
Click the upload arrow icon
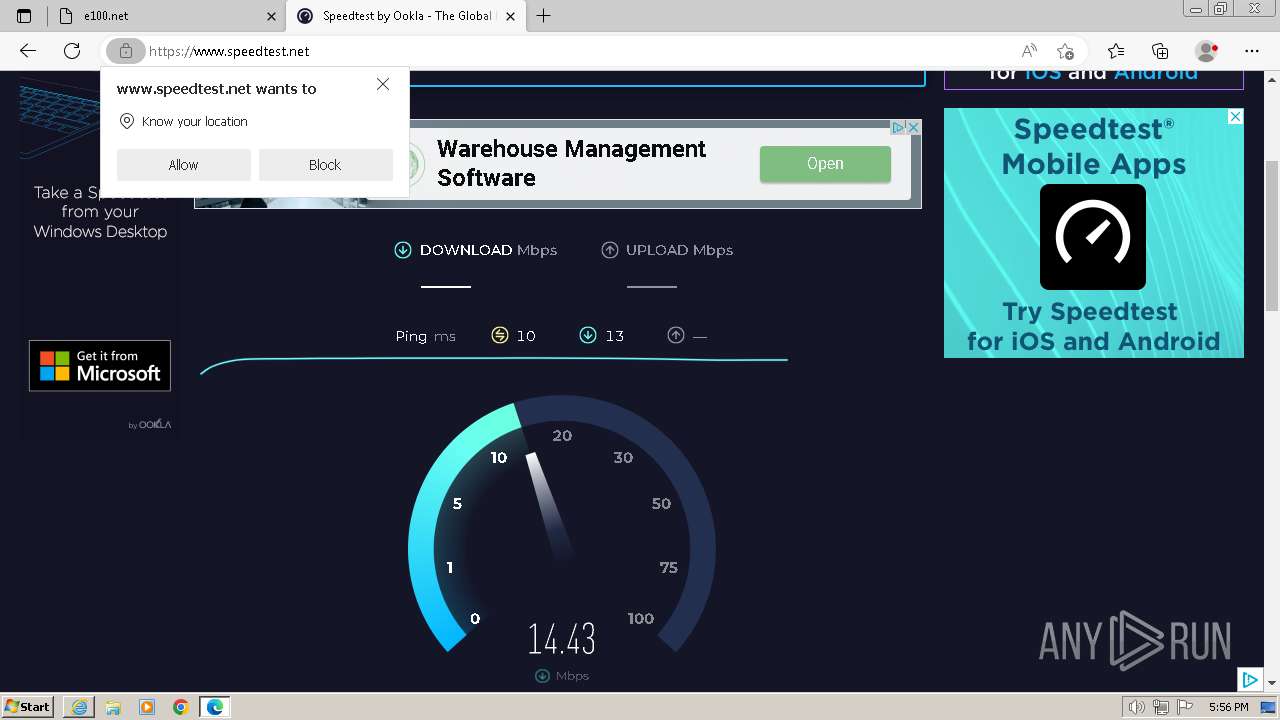pyautogui.click(x=610, y=250)
